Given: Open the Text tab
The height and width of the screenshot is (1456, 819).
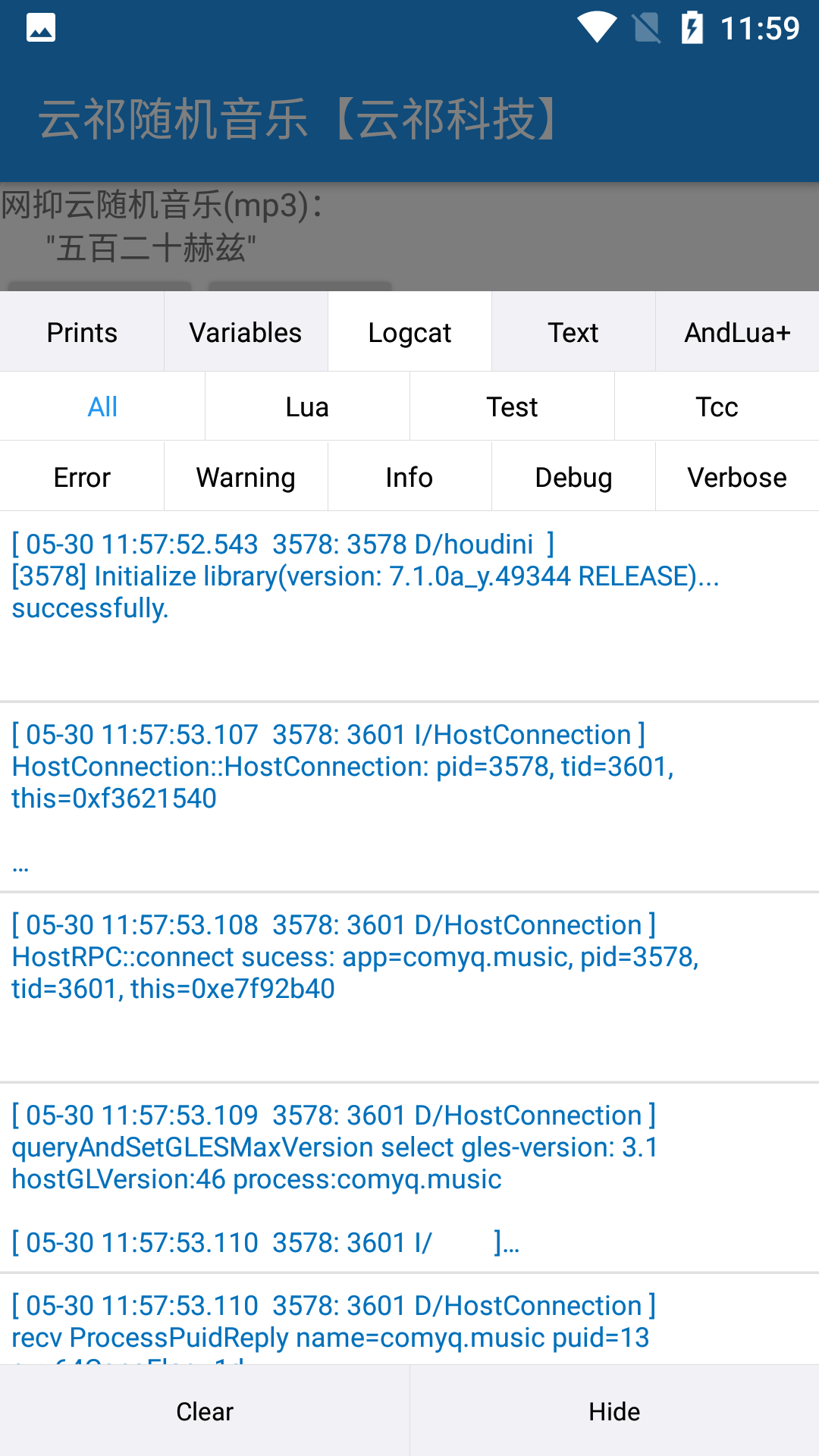Looking at the screenshot, I should point(573,332).
